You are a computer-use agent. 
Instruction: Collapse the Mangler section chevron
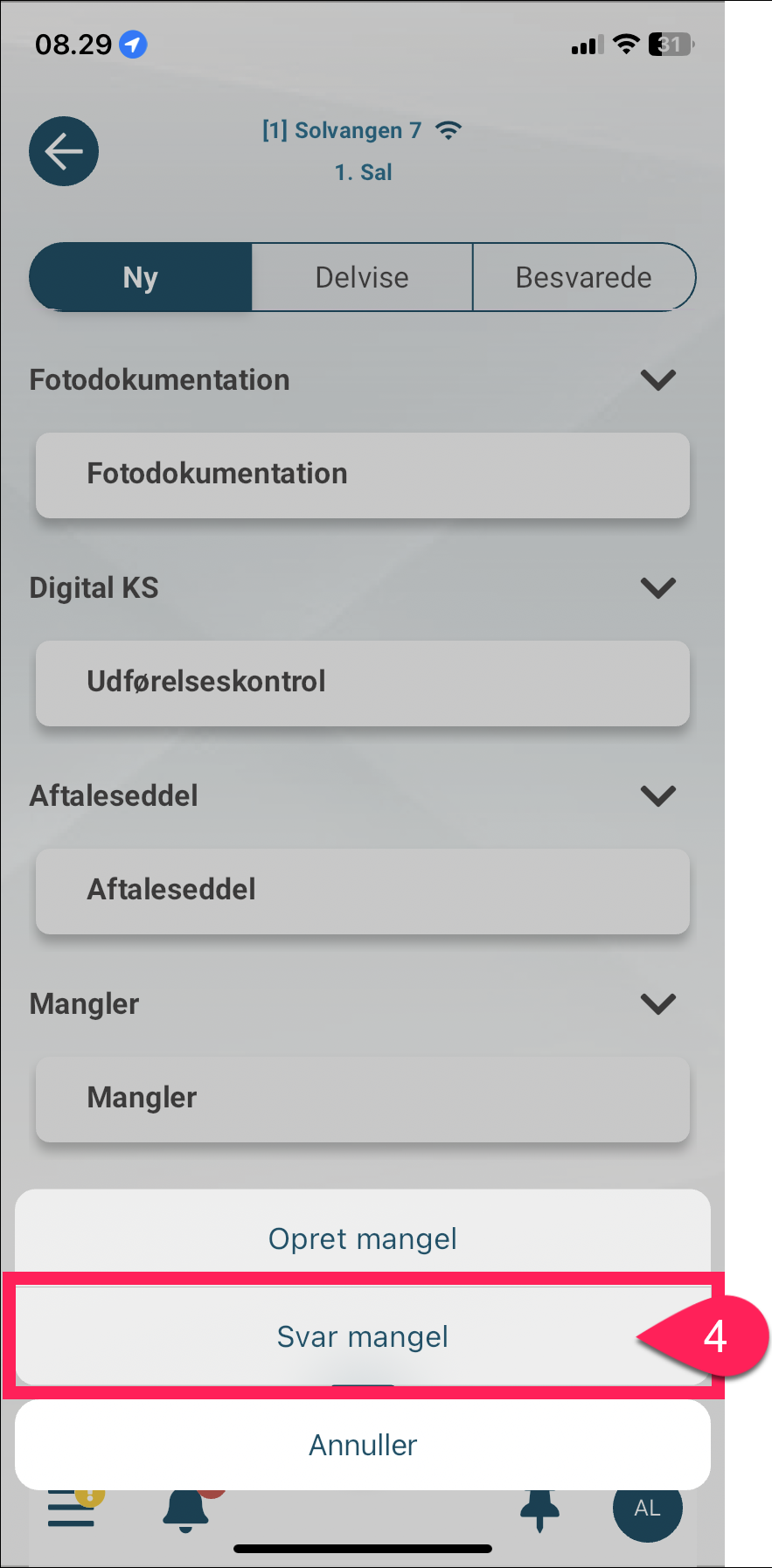pyautogui.click(x=658, y=1004)
